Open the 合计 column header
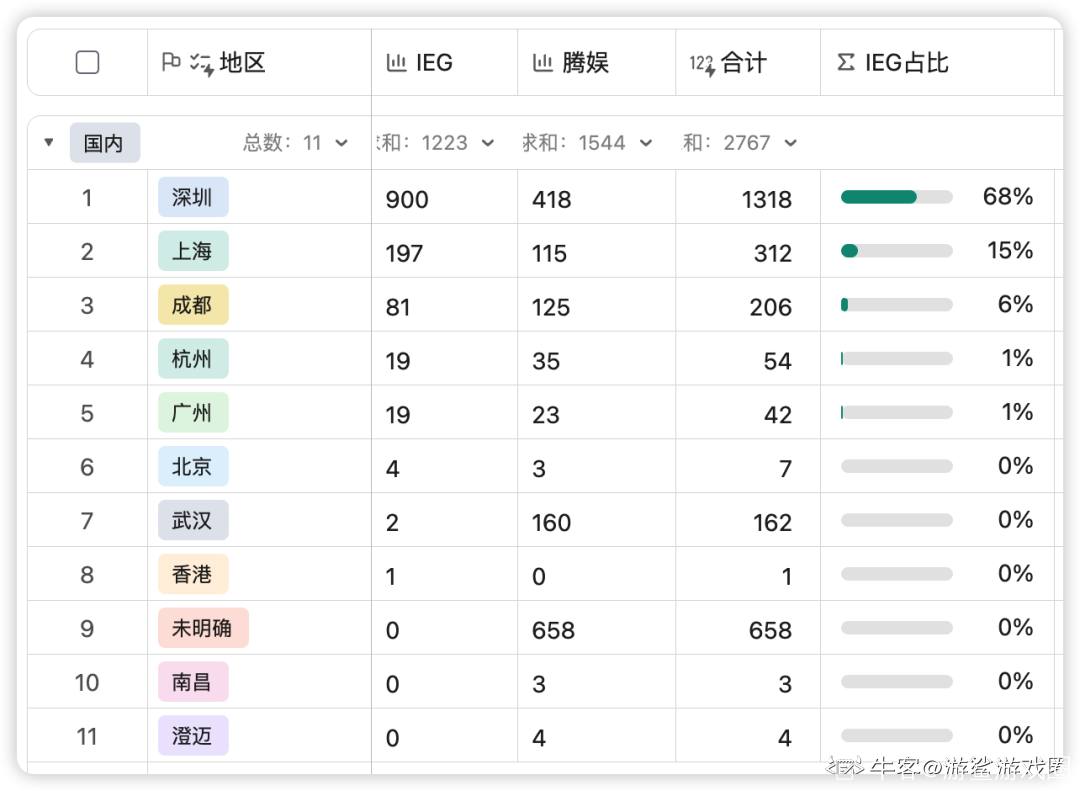This screenshot has height=791, width=1080. (748, 63)
